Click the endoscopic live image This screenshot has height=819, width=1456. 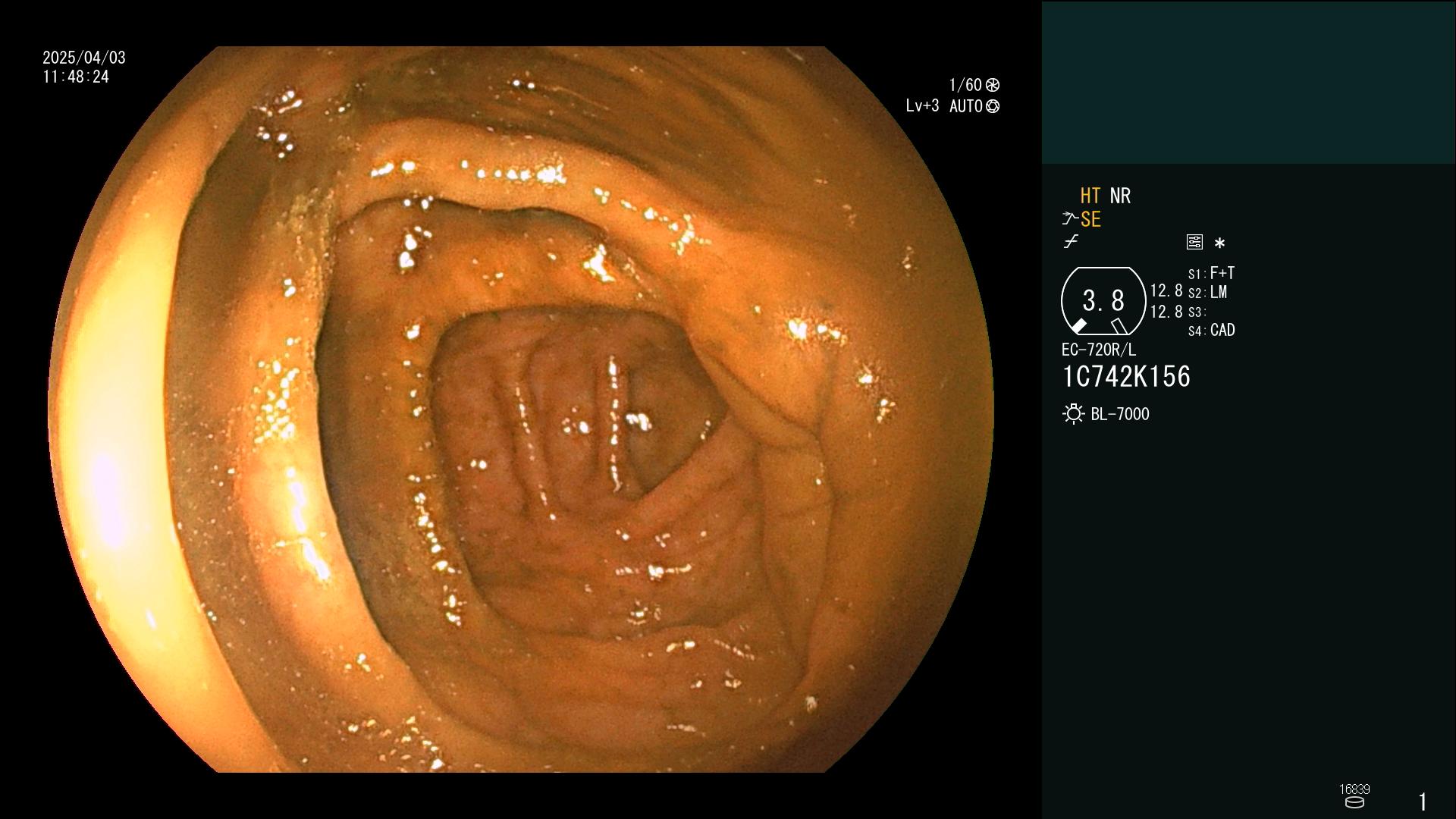click(521, 409)
